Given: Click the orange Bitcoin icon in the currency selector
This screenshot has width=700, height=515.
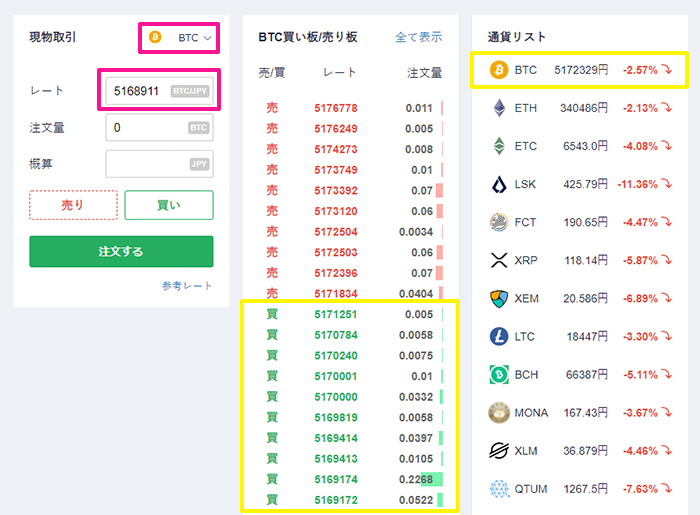Looking at the screenshot, I should click(155, 37).
